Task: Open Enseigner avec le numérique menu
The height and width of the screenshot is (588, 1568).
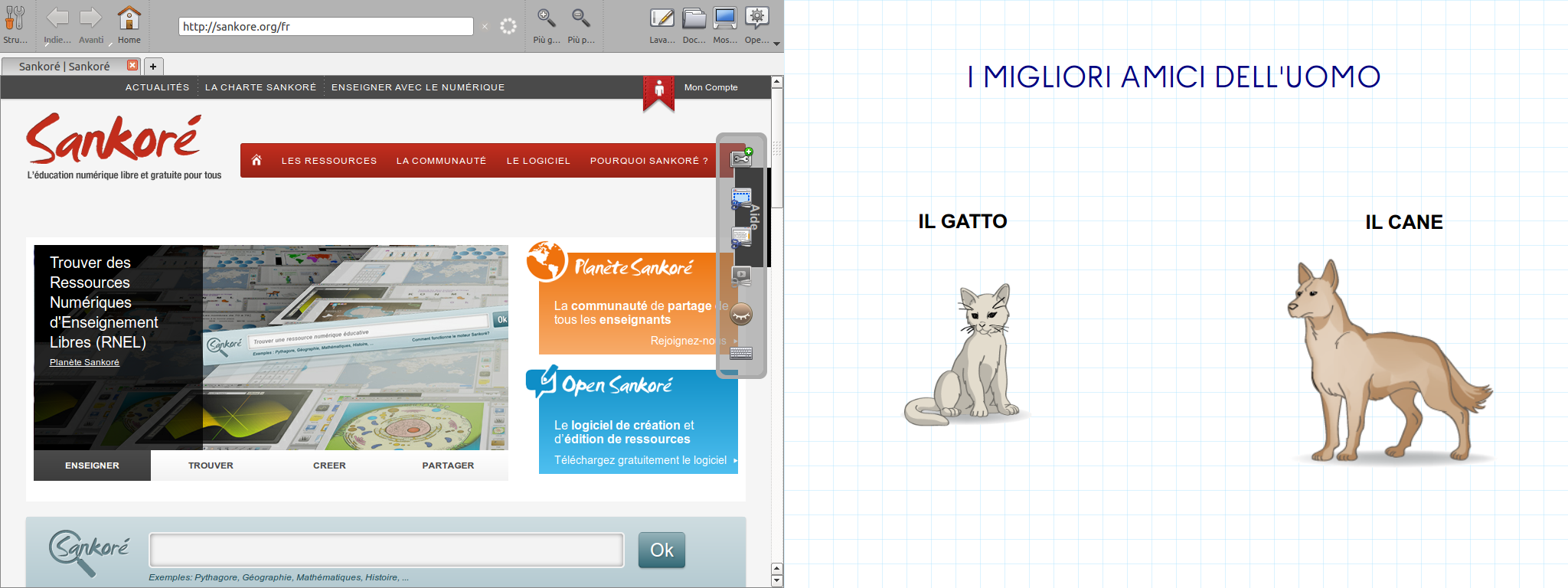Action: (418, 87)
